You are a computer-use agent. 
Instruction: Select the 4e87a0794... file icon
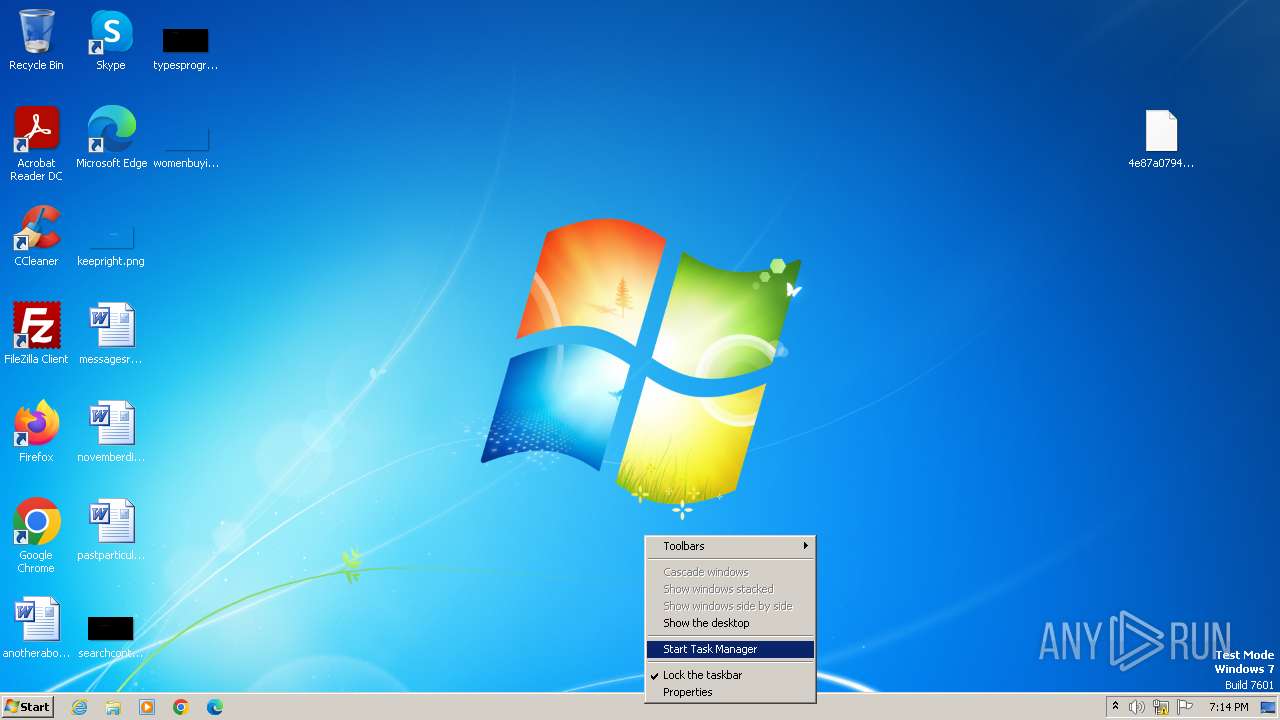pyautogui.click(x=1161, y=138)
